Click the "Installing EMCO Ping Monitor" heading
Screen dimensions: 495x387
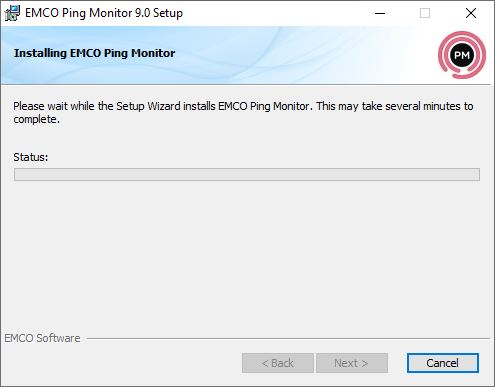tap(94, 53)
